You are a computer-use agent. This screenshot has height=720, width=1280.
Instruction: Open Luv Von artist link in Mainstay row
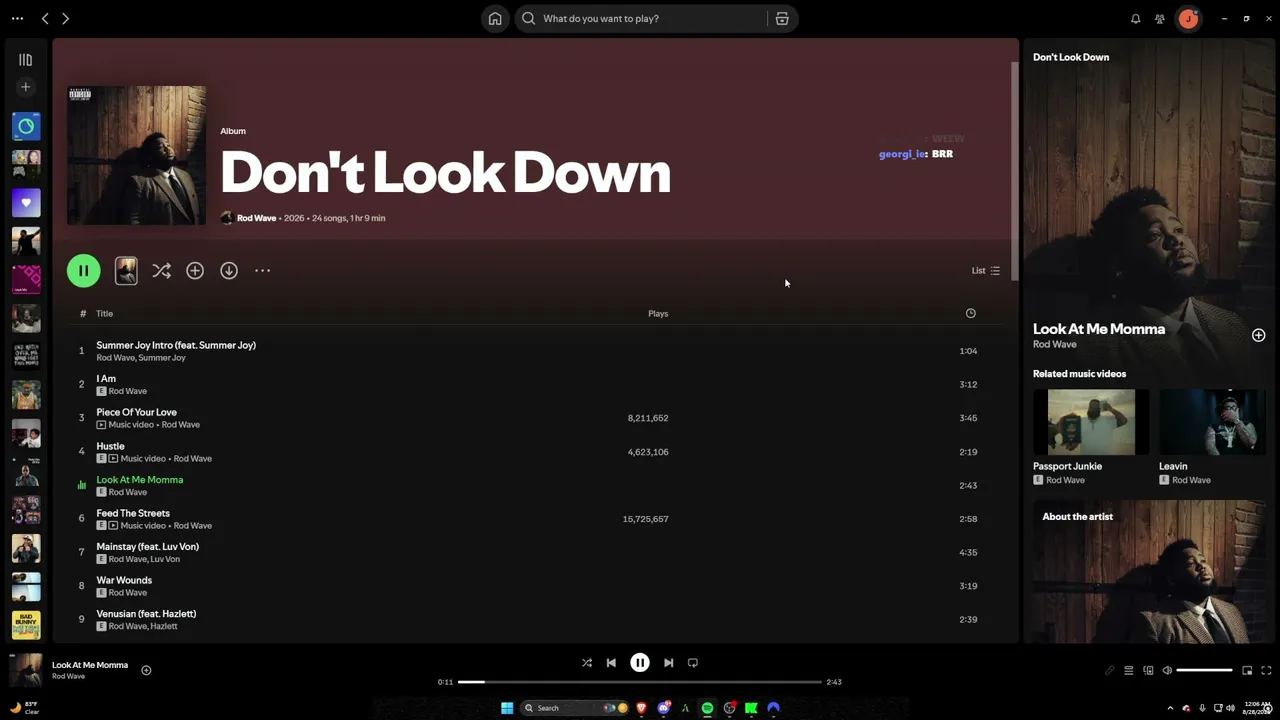[x=166, y=559]
